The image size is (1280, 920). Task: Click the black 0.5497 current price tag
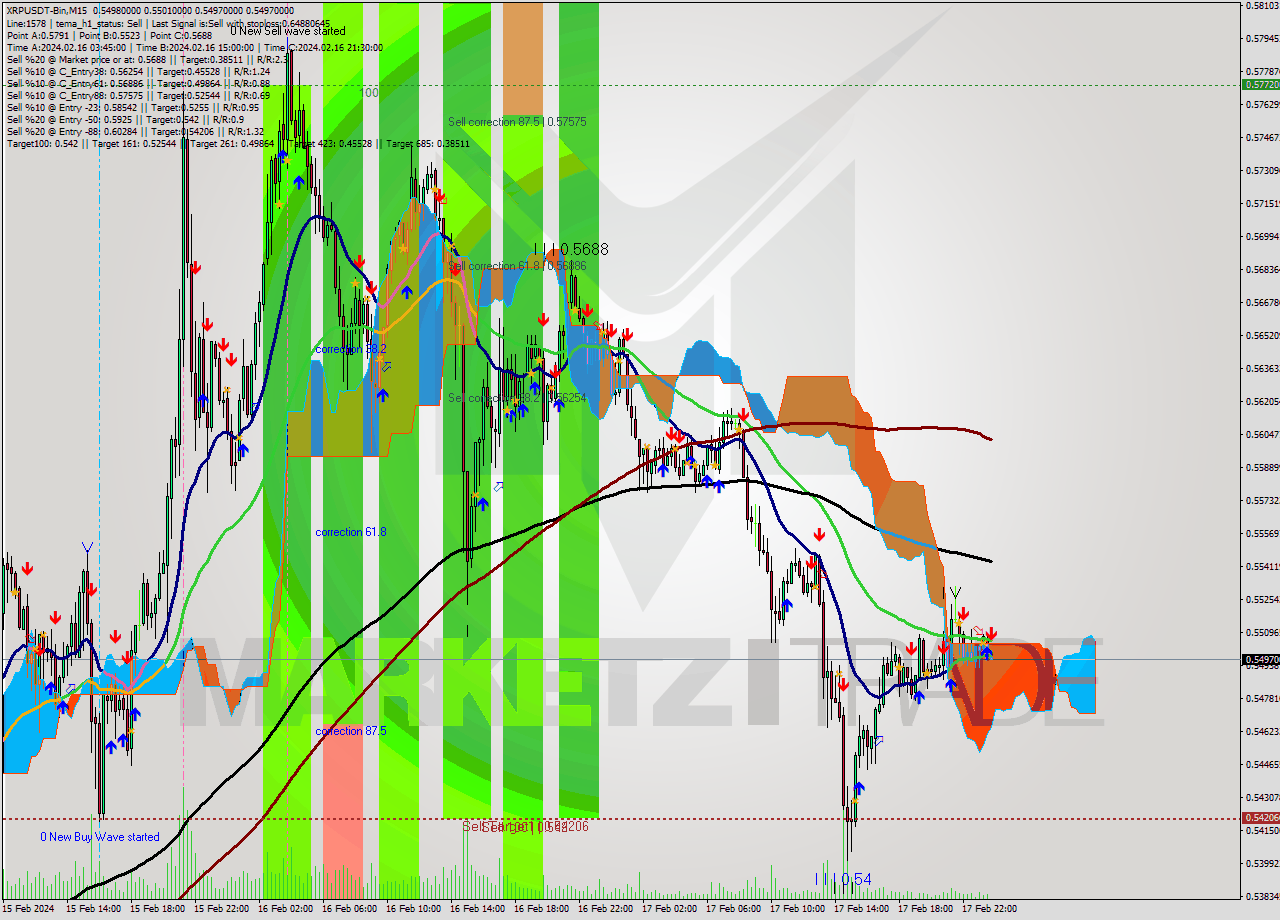(x=1261, y=660)
